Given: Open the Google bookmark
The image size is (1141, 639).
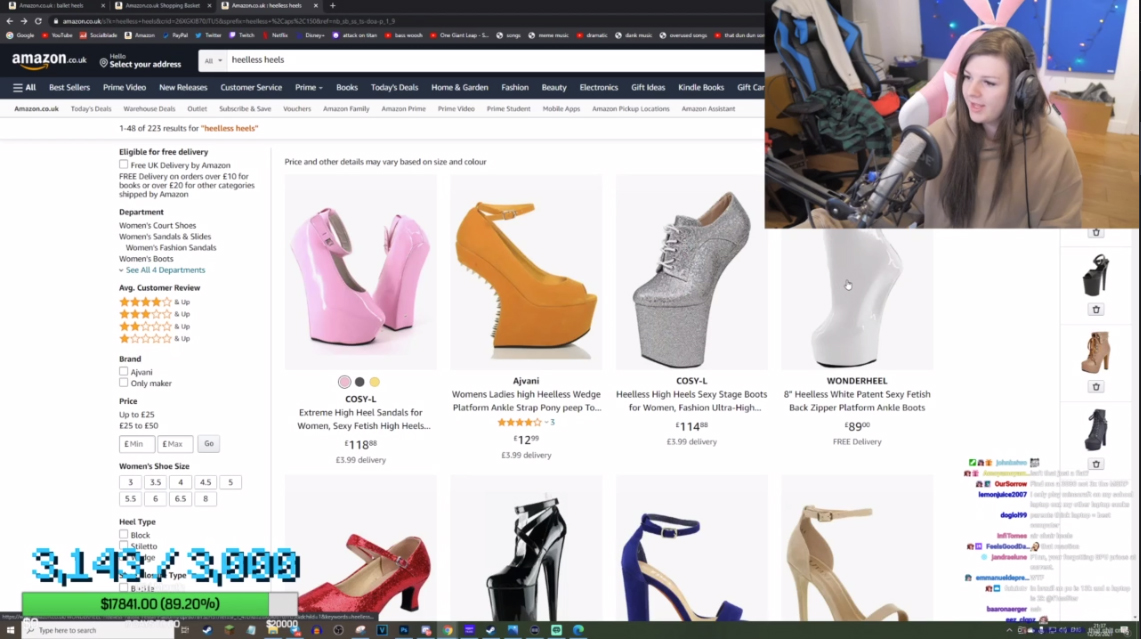Looking at the screenshot, I should (20, 35).
